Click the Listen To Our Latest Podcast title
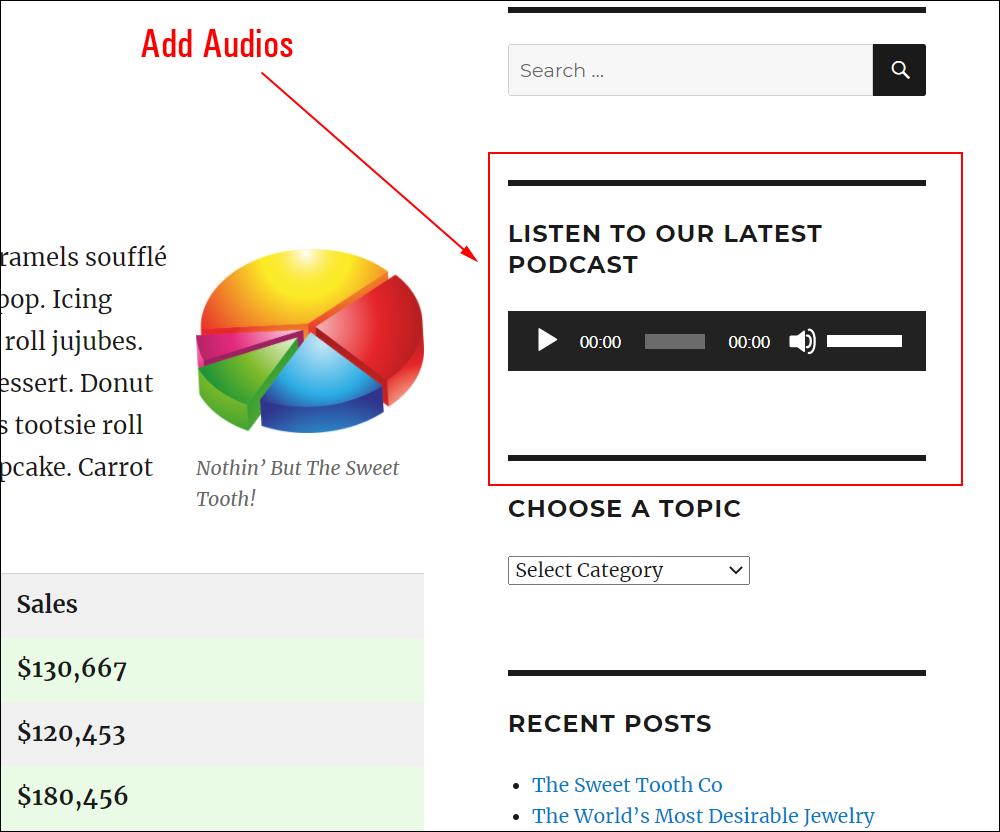1000x832 pixels. pyautogui.click(x=665, y=249)
